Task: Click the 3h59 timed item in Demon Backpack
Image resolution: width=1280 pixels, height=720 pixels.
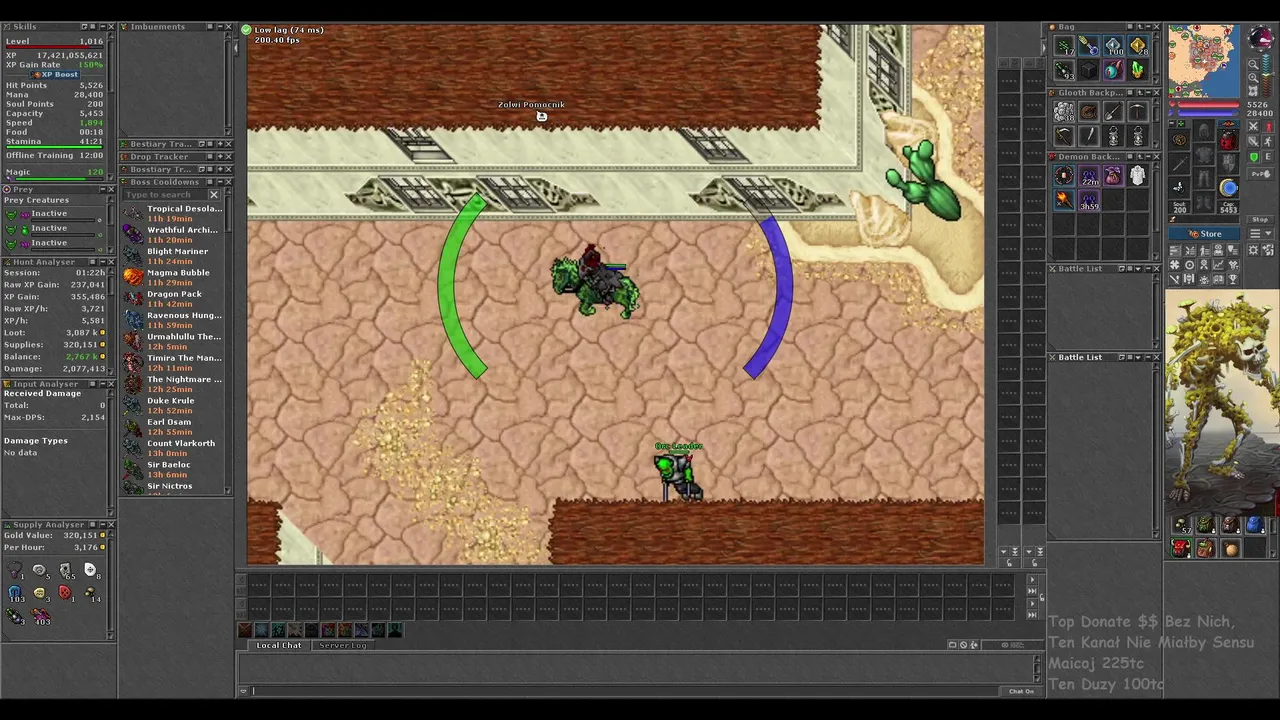Action: [x=1089, y=200]
